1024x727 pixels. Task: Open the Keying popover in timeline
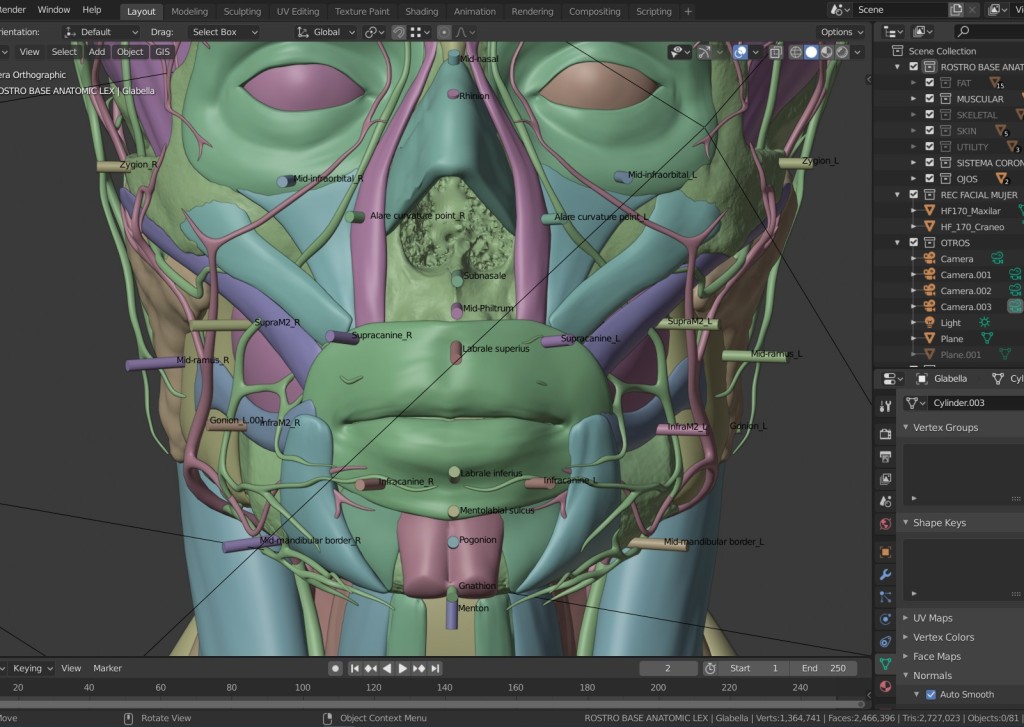pyautogui.click(x=31, y=668)
